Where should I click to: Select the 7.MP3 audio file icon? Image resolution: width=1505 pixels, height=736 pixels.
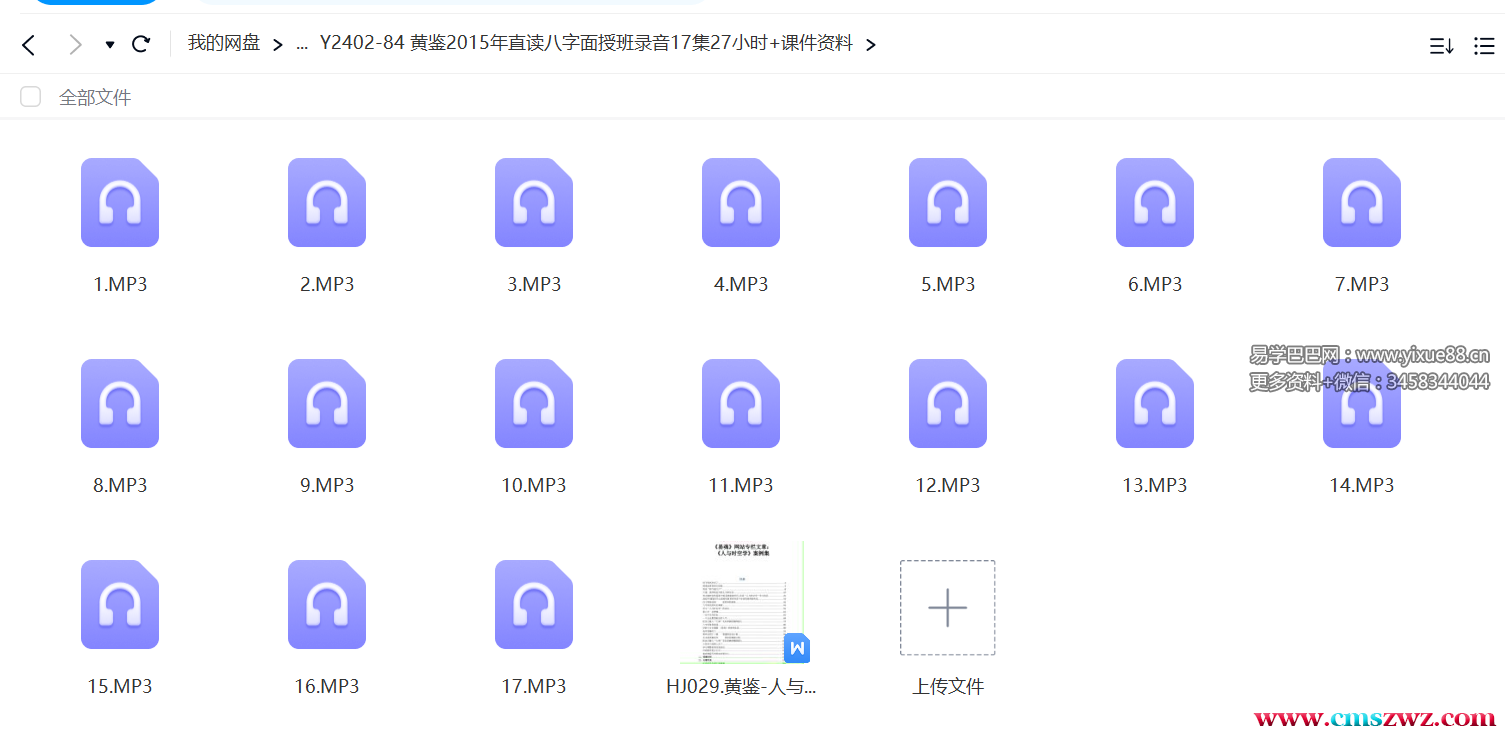click(x=1362, y=203)
